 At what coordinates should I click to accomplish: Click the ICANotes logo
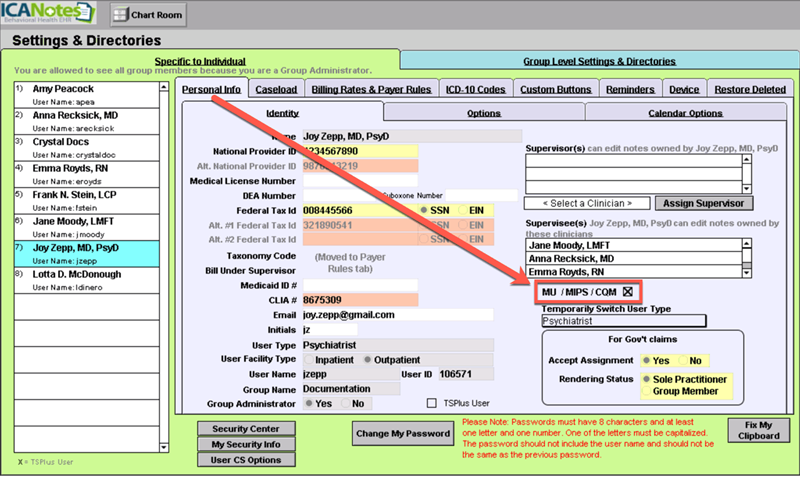pos(49,14)
